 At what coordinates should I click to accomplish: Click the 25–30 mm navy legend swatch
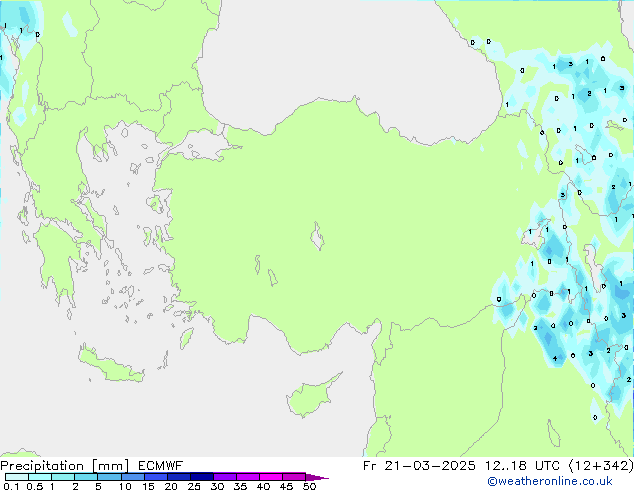click(x=201, y=477)
